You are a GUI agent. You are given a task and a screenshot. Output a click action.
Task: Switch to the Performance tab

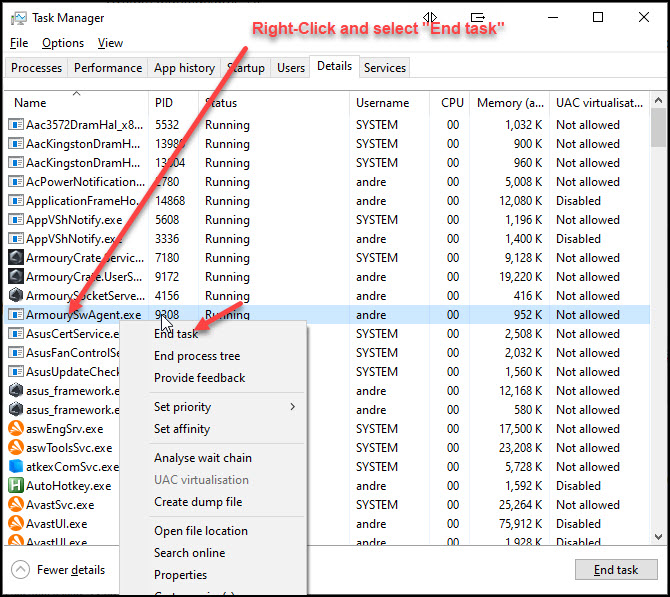108,68
